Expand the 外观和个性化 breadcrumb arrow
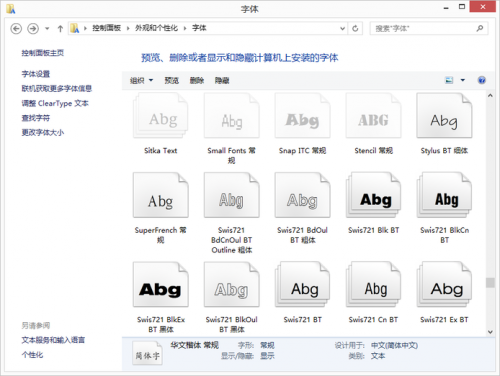Viewport: 500px width, 376px height. (185, 29)
